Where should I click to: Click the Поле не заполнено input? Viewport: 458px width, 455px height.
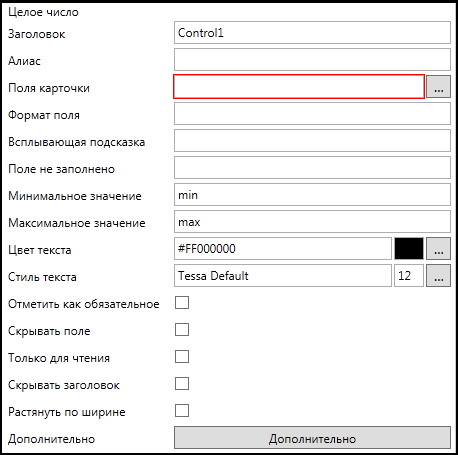[312, 168]
